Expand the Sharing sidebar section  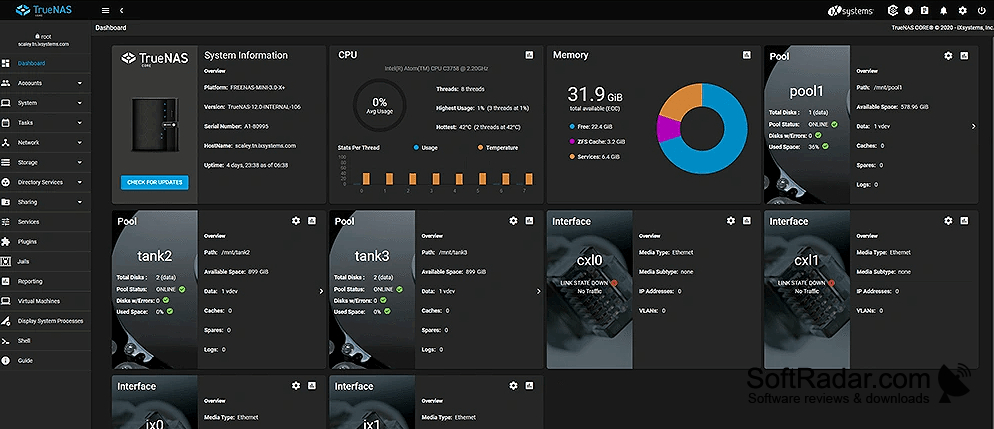(x=46, y=202)
